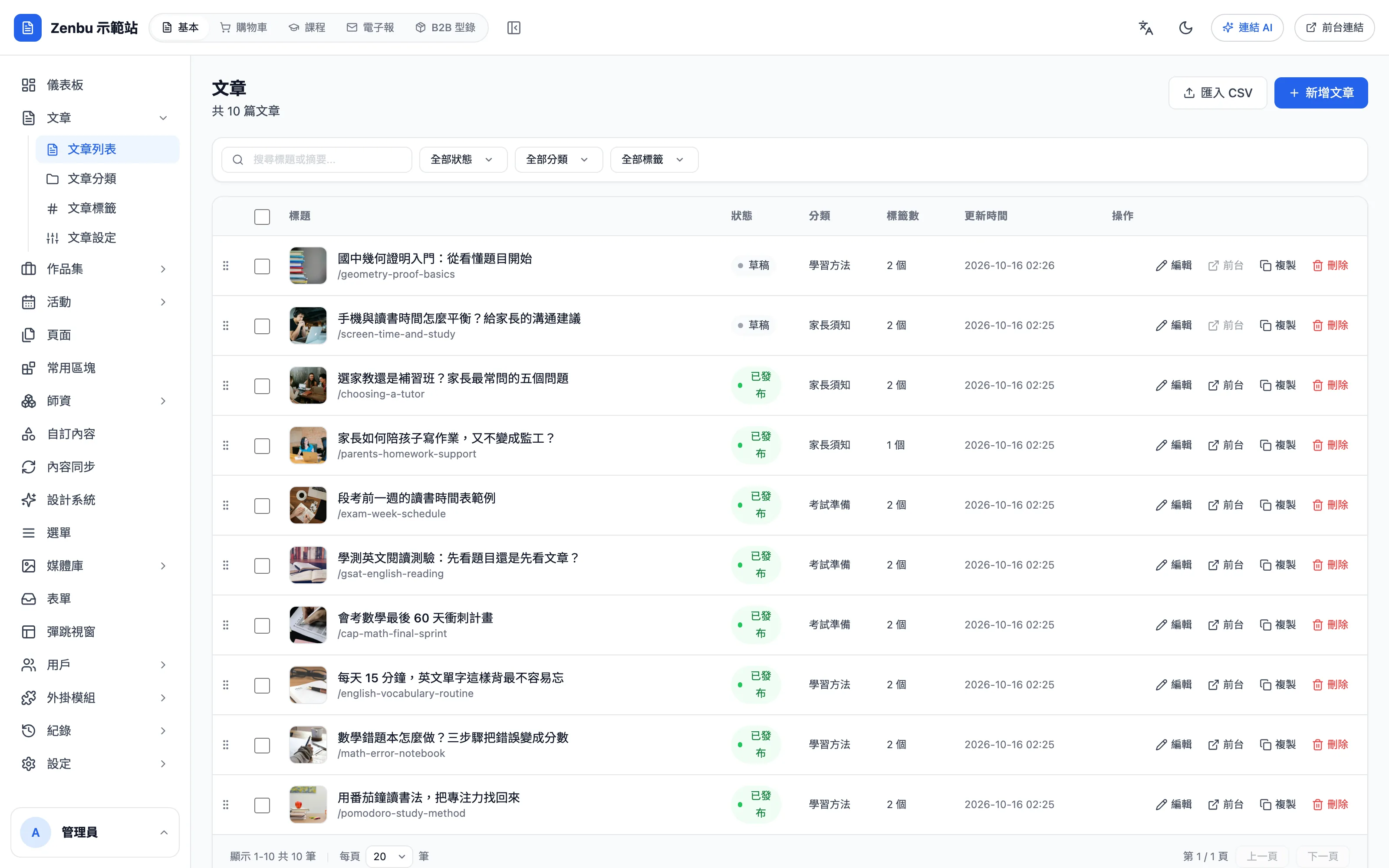
Task: Click the 連結 AI button
Action: point(1247,27)
